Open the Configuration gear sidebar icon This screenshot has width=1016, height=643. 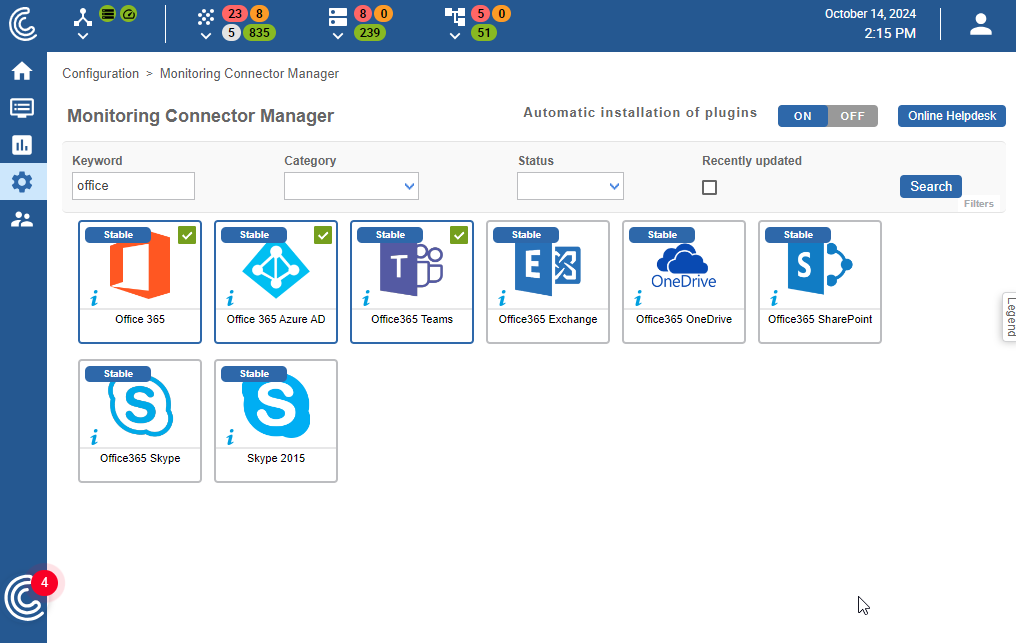(22, 182)
